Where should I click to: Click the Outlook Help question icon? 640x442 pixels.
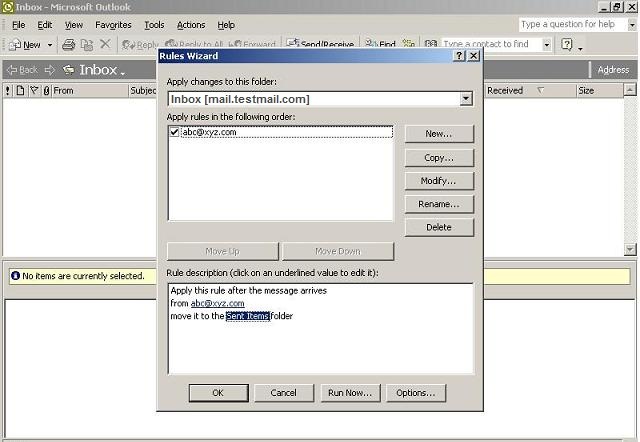(567, 44)
